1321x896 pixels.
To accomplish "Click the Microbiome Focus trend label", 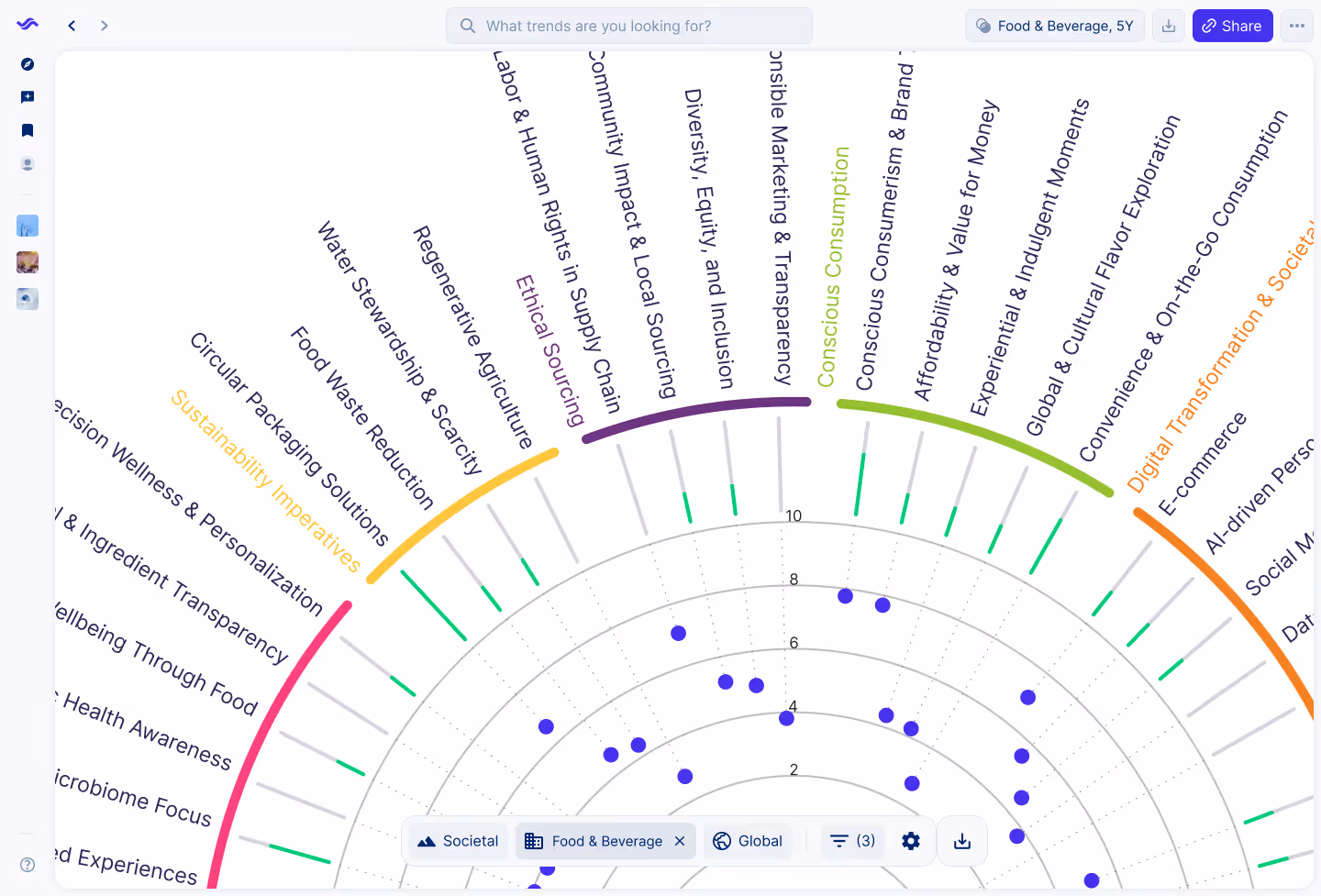I will pyautogui.click(x=134, y=798).
